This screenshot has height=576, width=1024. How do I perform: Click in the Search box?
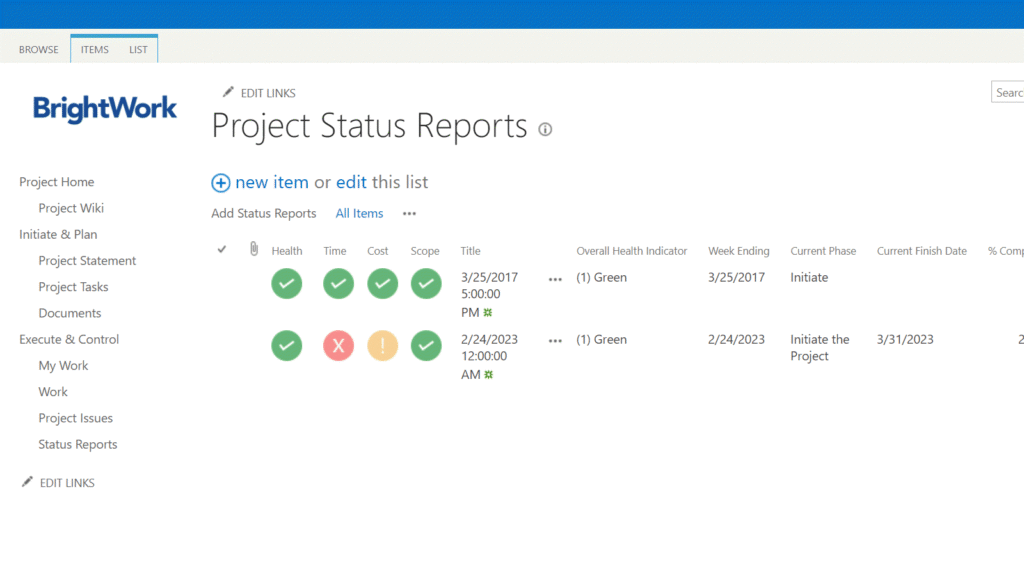pos(1008,92)
